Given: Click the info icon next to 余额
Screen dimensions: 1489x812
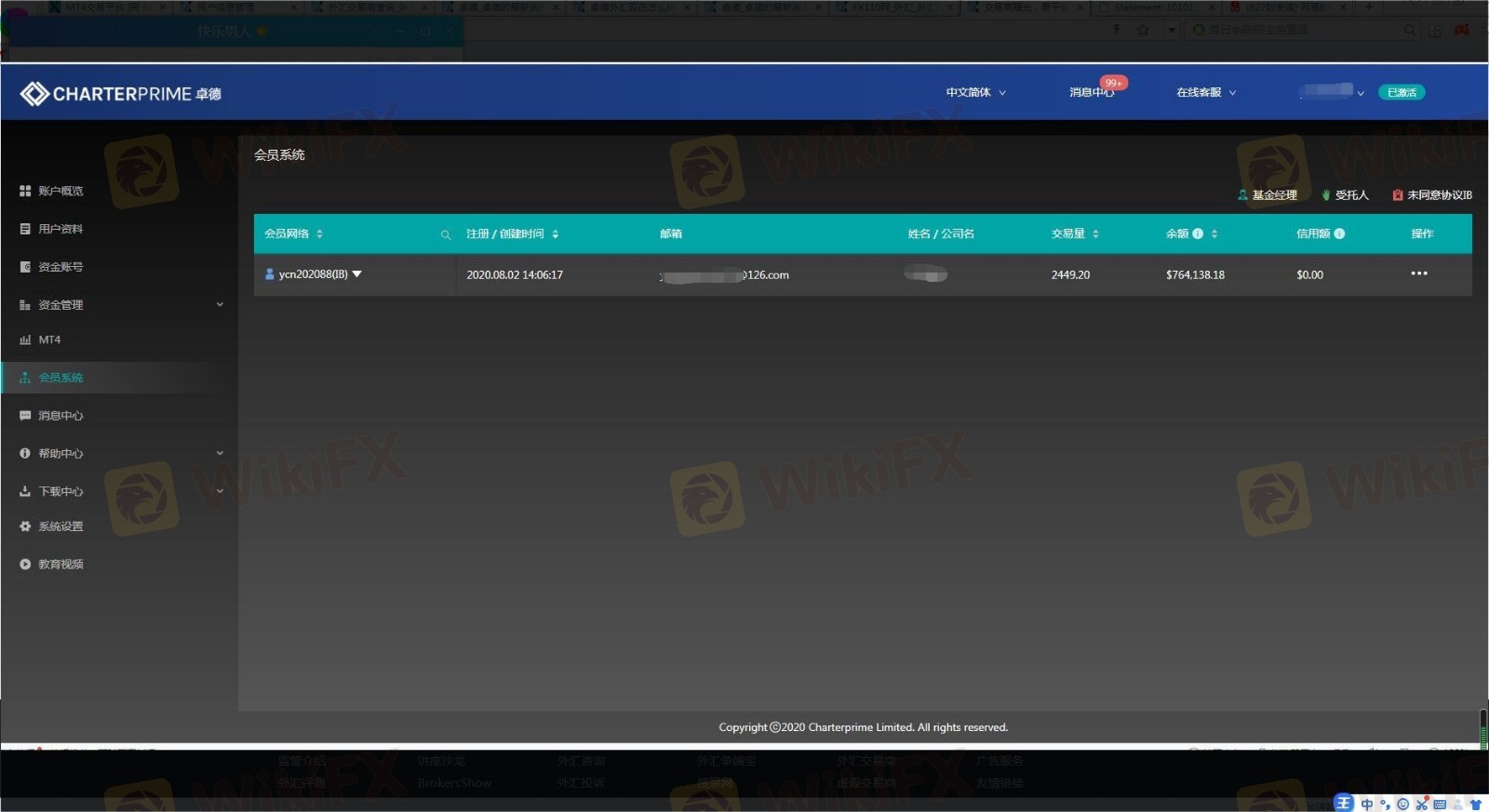Looking at the screenshot, I should point(1198,233).
